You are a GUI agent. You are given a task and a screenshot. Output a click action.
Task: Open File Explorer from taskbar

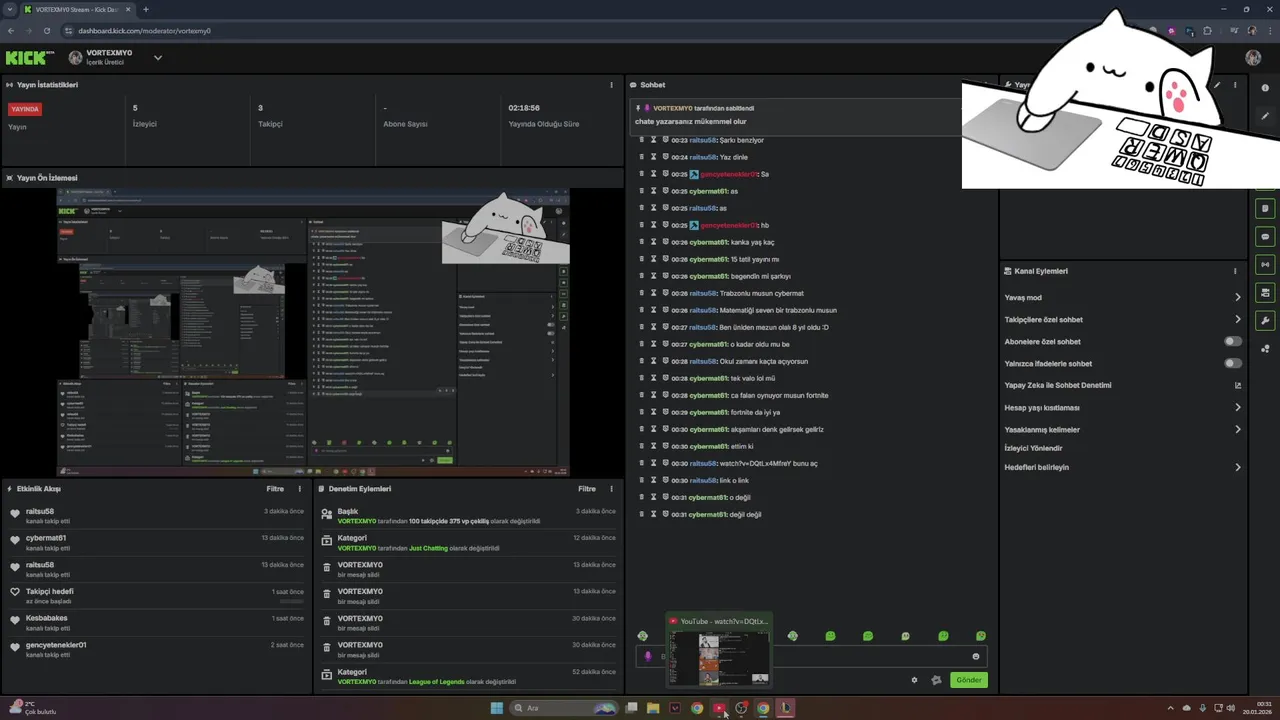point(653,708)
